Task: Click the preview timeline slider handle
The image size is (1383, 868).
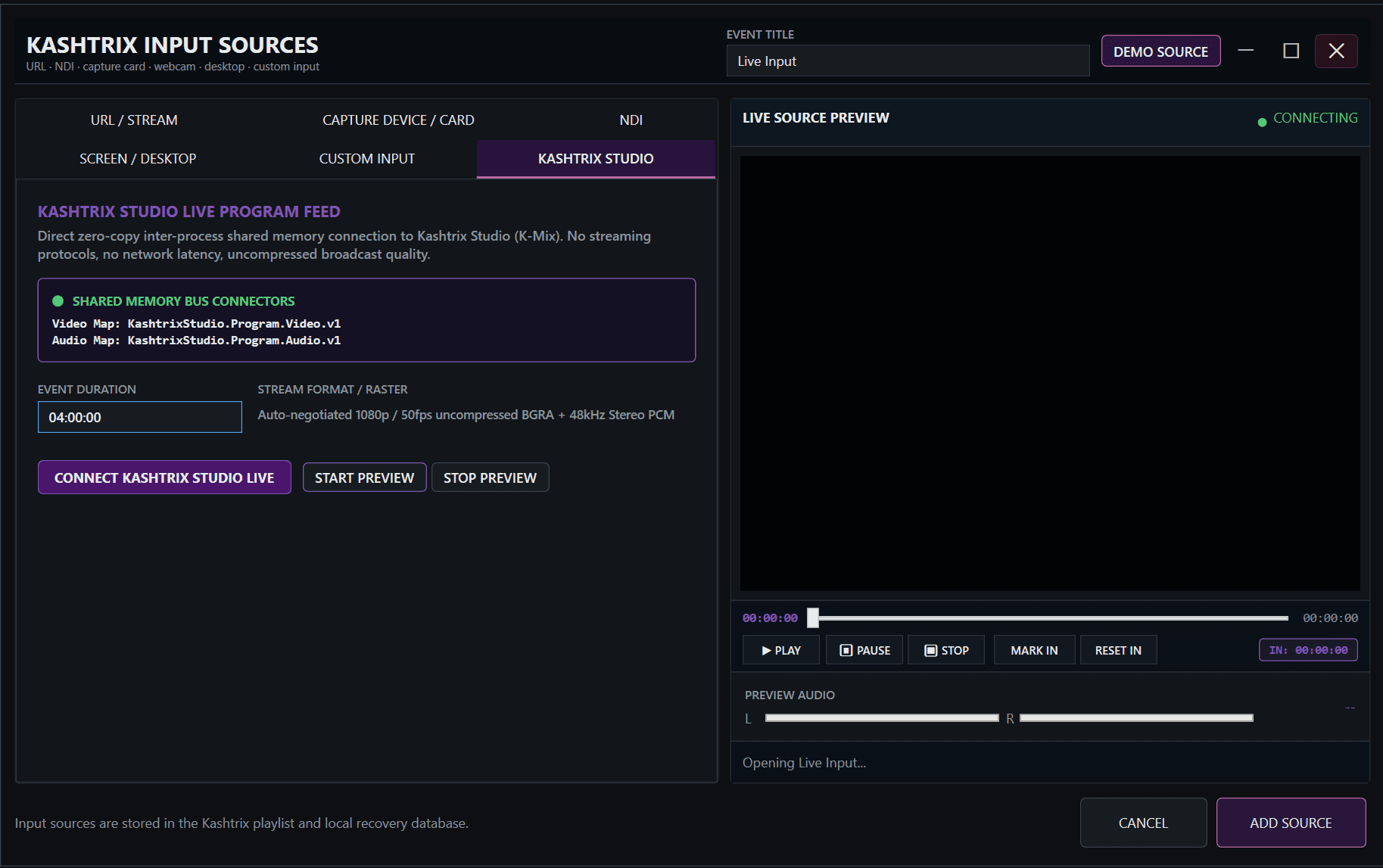Action: point(813,618)
